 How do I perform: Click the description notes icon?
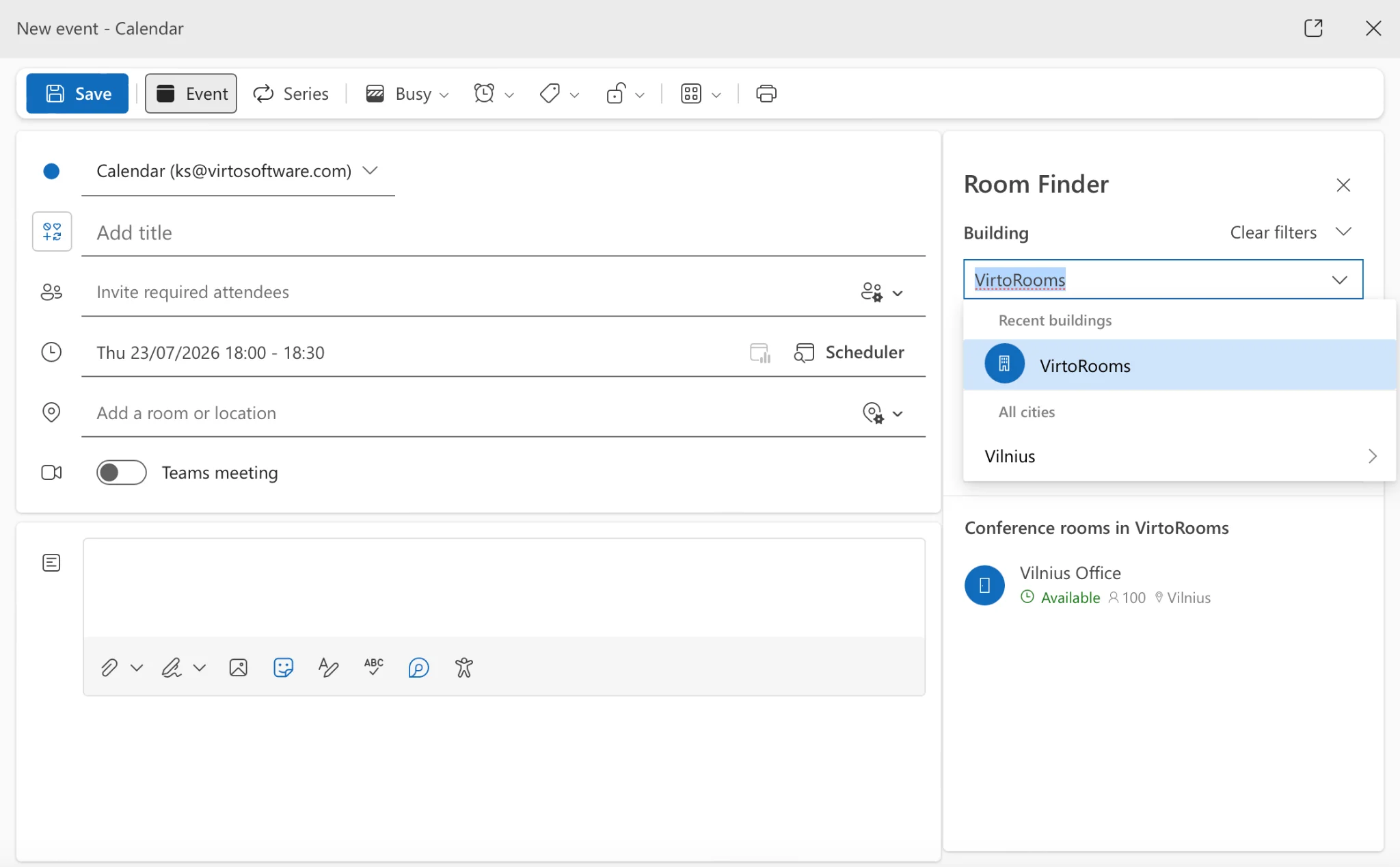[51, 563]
